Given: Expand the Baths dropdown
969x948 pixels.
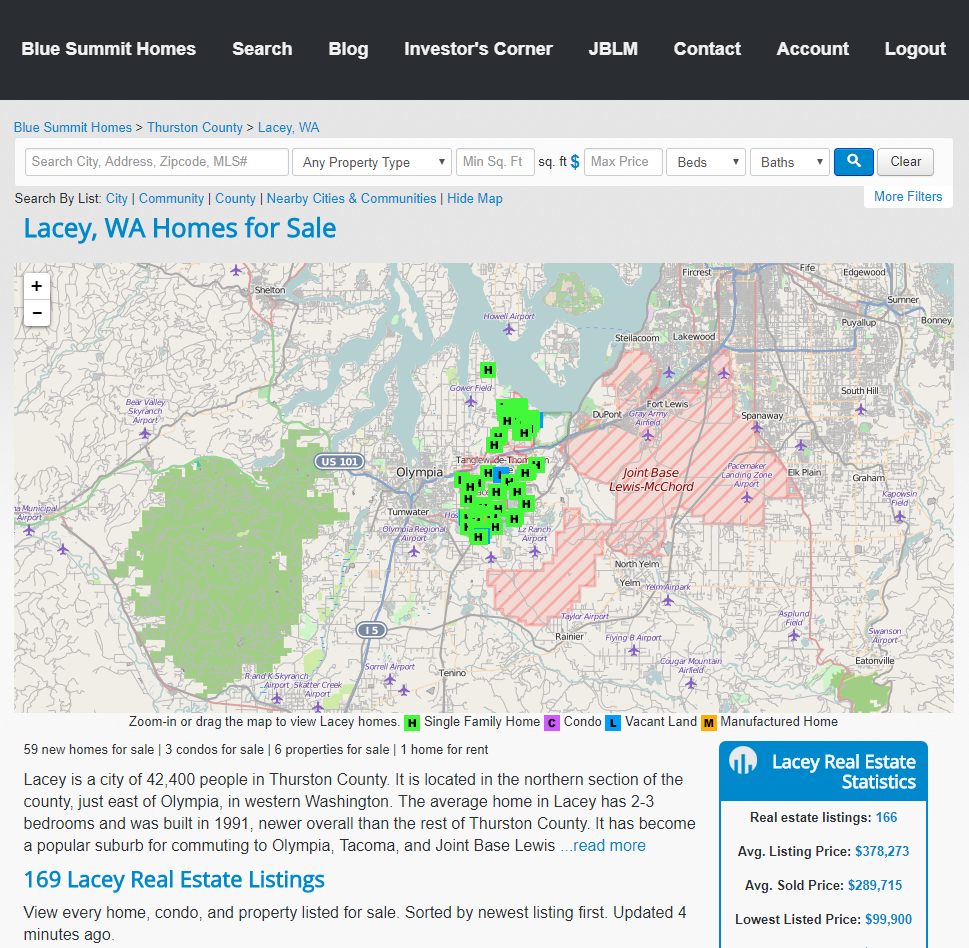Looking at the screenshot, I should (789, 162).
